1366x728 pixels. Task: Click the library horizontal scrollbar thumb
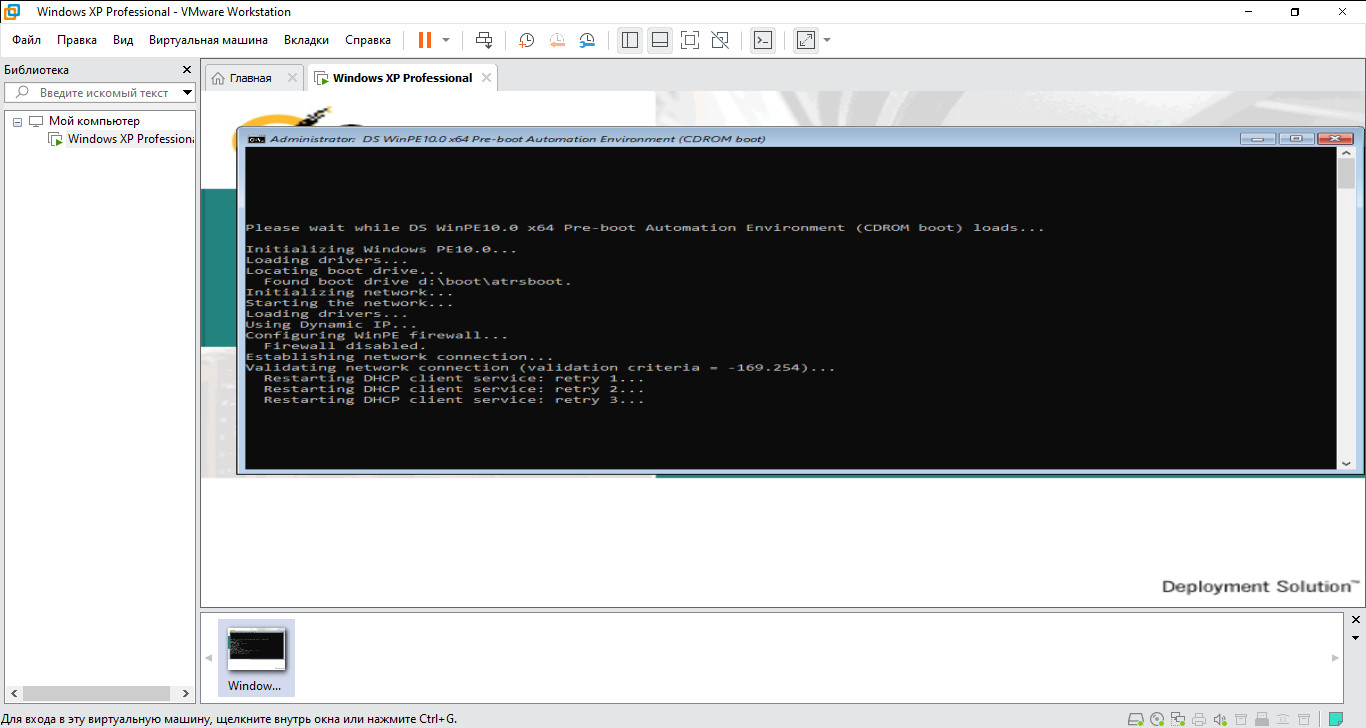tap(96, 692)
